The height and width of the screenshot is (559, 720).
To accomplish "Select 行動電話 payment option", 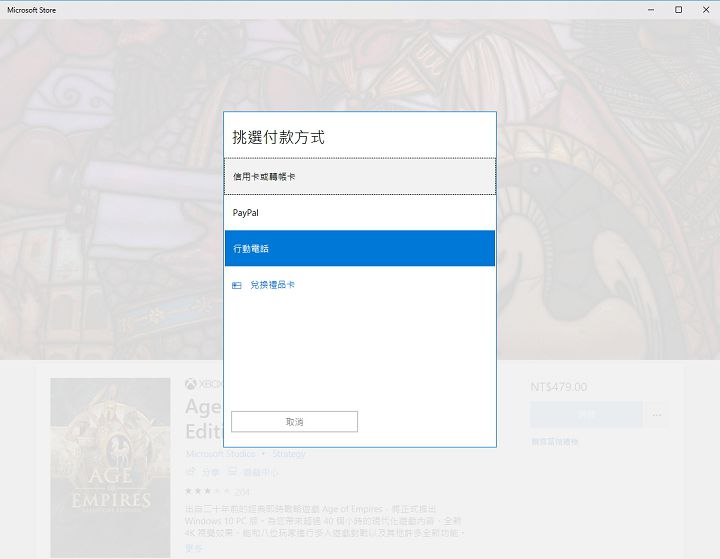I will pyautogui.click(x=360, y=248).
